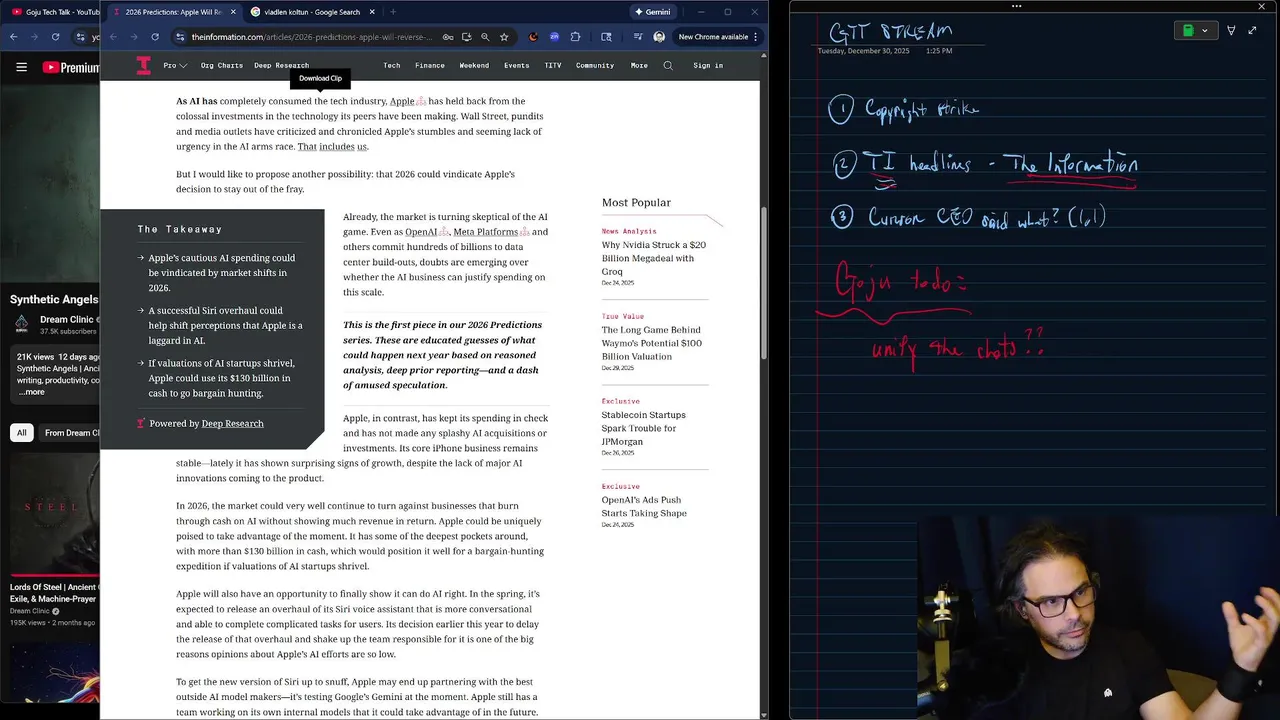1280x720 pixels.
Task: Close the 2026 Predictions tab
Action: click(232, 12)
